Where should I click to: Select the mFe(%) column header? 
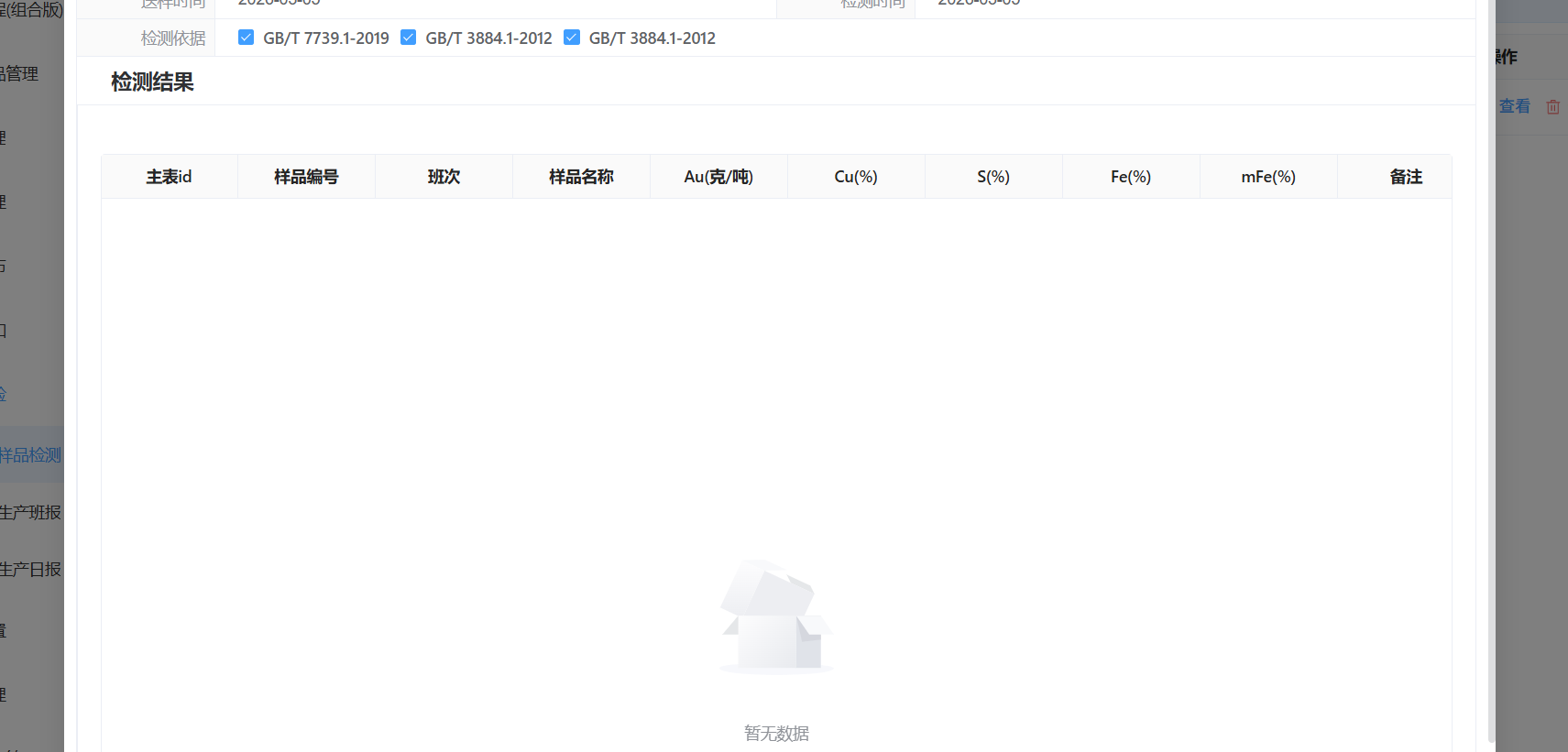(x=1268, y=177)
